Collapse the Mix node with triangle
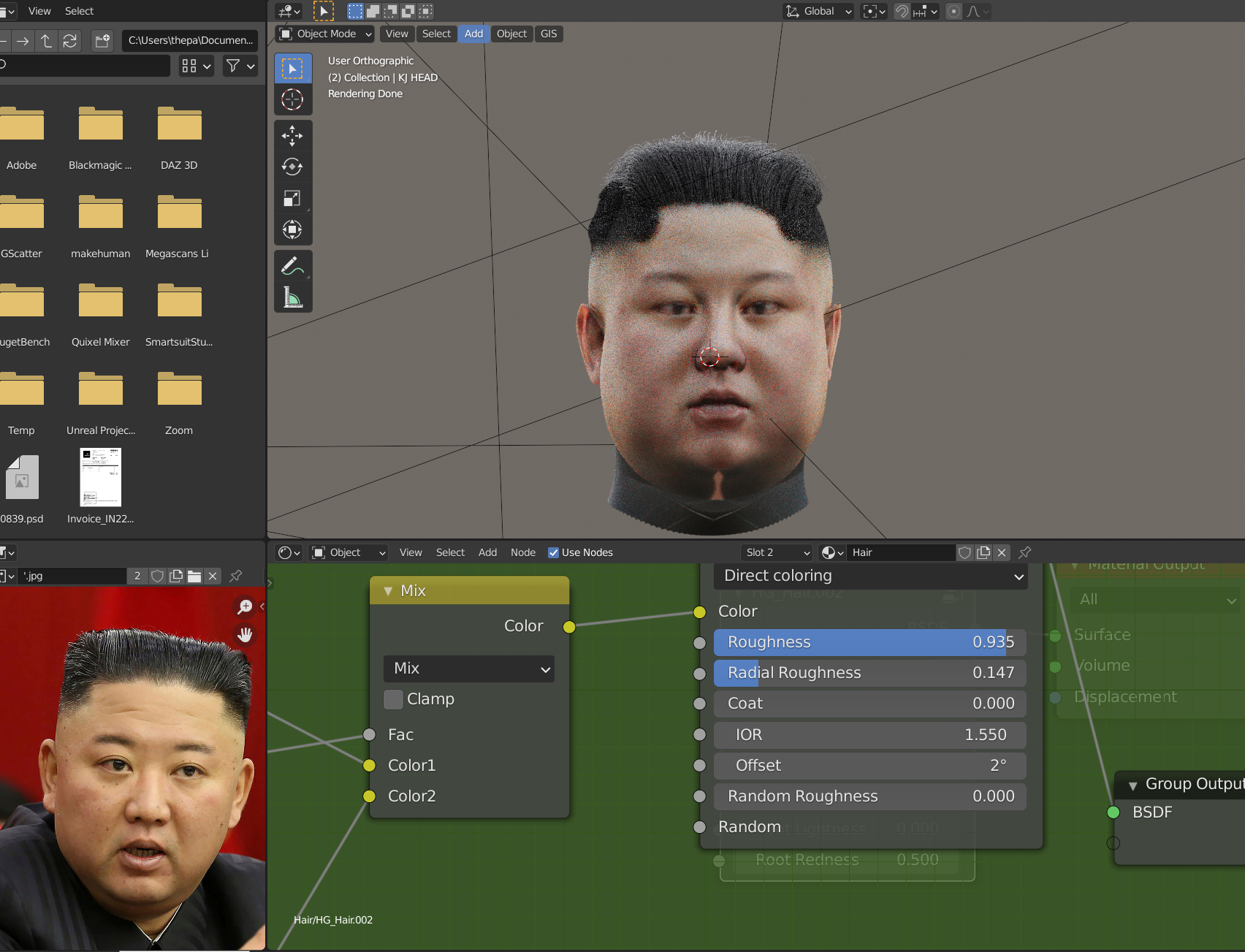Viewport: 1245px width, 952px height. click(388, 591)
